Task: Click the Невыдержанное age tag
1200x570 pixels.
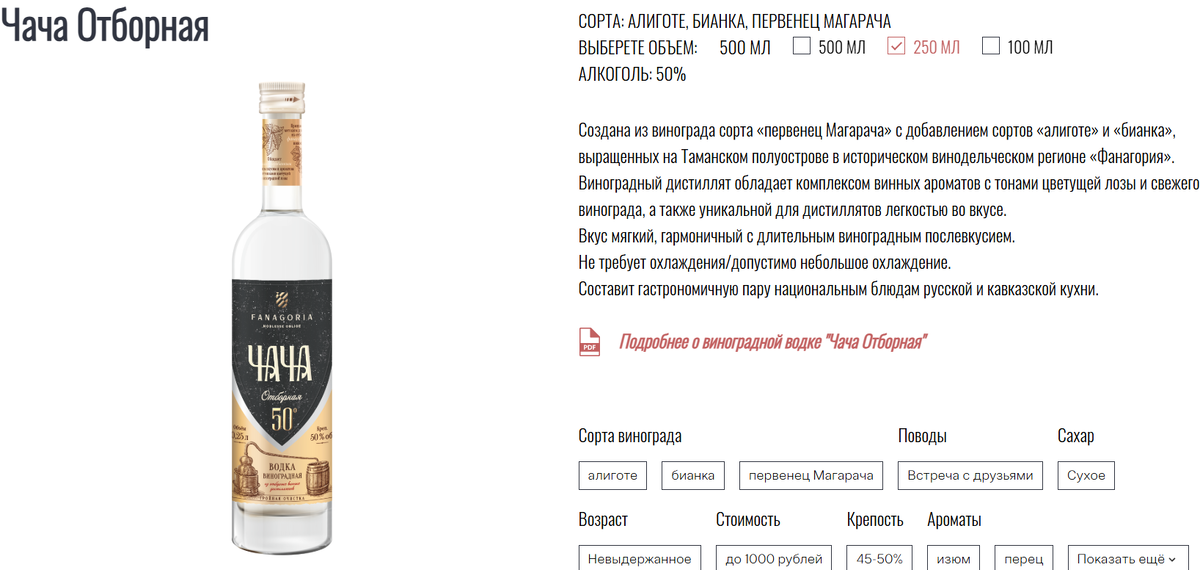Action: click(640, 559)
